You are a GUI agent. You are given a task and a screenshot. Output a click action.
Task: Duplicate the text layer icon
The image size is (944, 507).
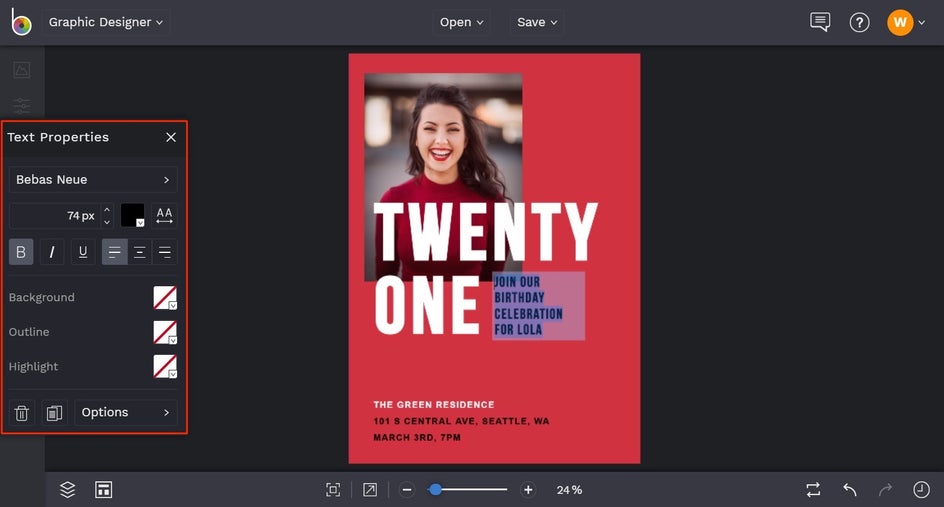coord(54,412)
